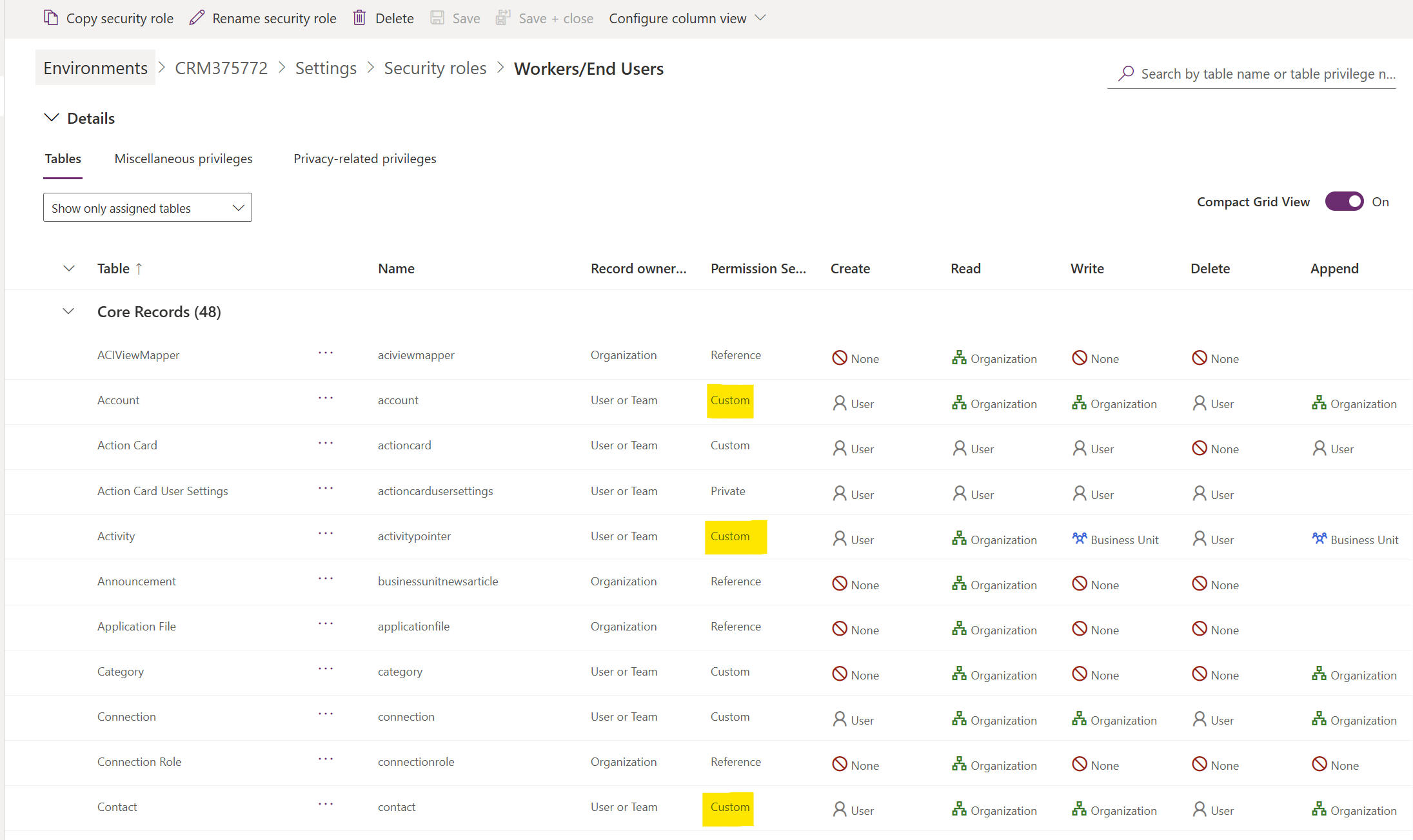Image resolution: width=1413 pixels, height=840 pixels.
Task: Click the Delete trash icon
Action: click(359, 17)
